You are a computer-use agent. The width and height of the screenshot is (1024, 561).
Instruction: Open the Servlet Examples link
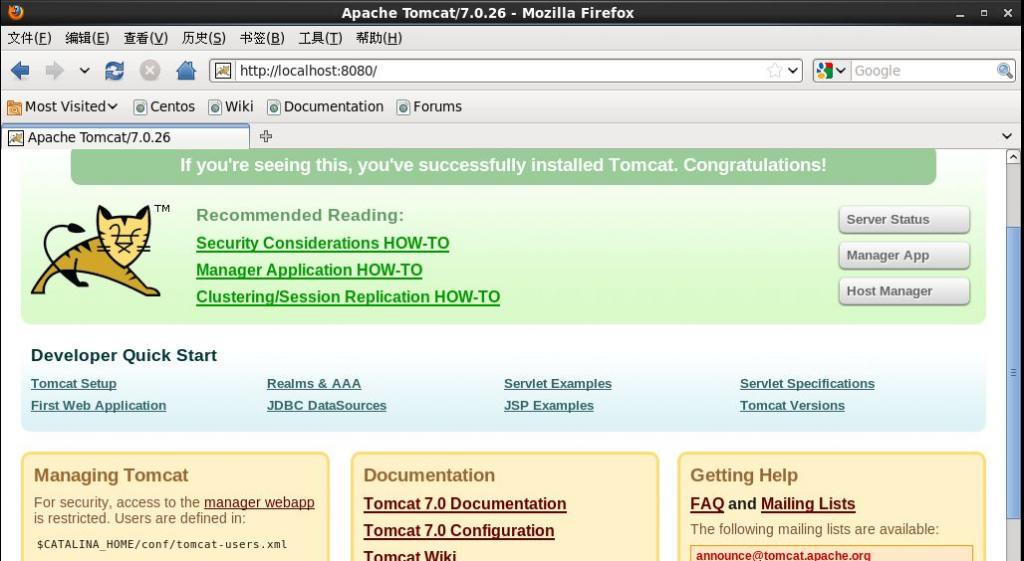[x=558, y=383]
